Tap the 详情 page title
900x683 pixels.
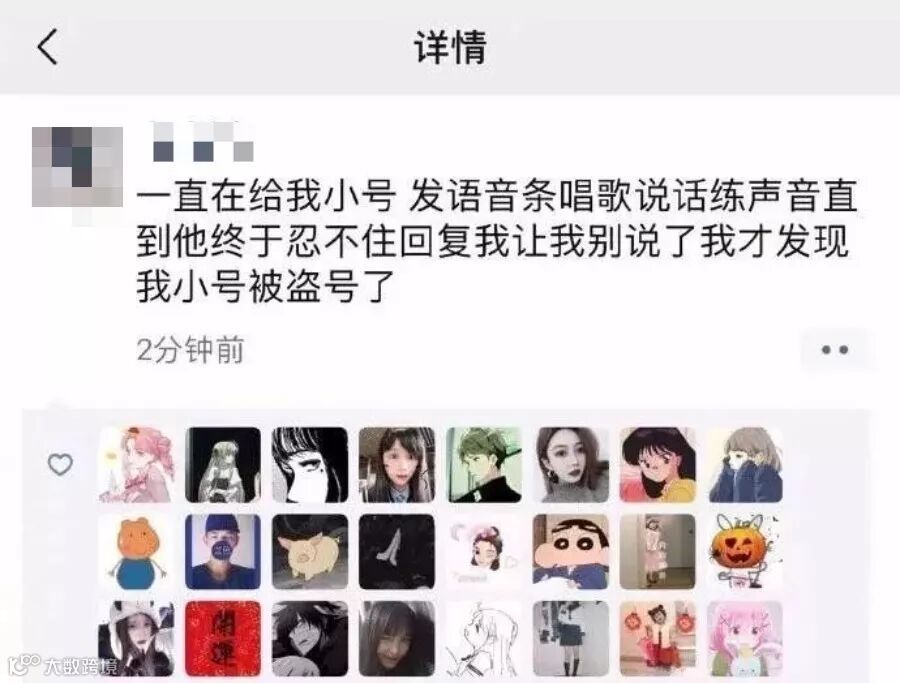click(451, 46)
